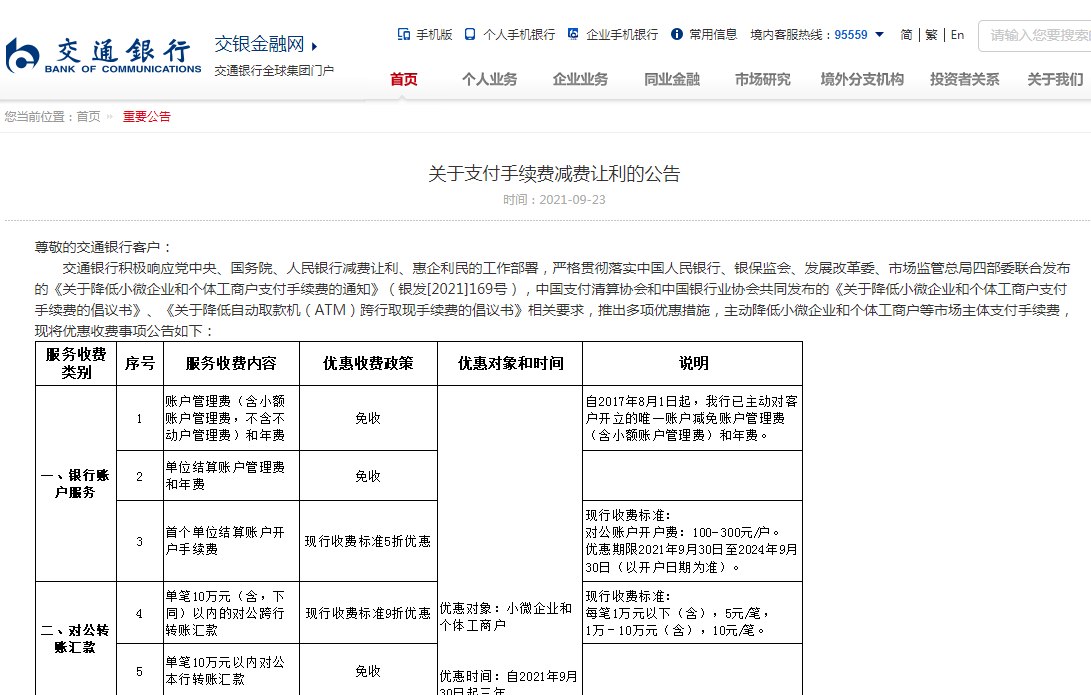Switch language to En
This screenshot has height=695, width=1091.
coord(957,35)
